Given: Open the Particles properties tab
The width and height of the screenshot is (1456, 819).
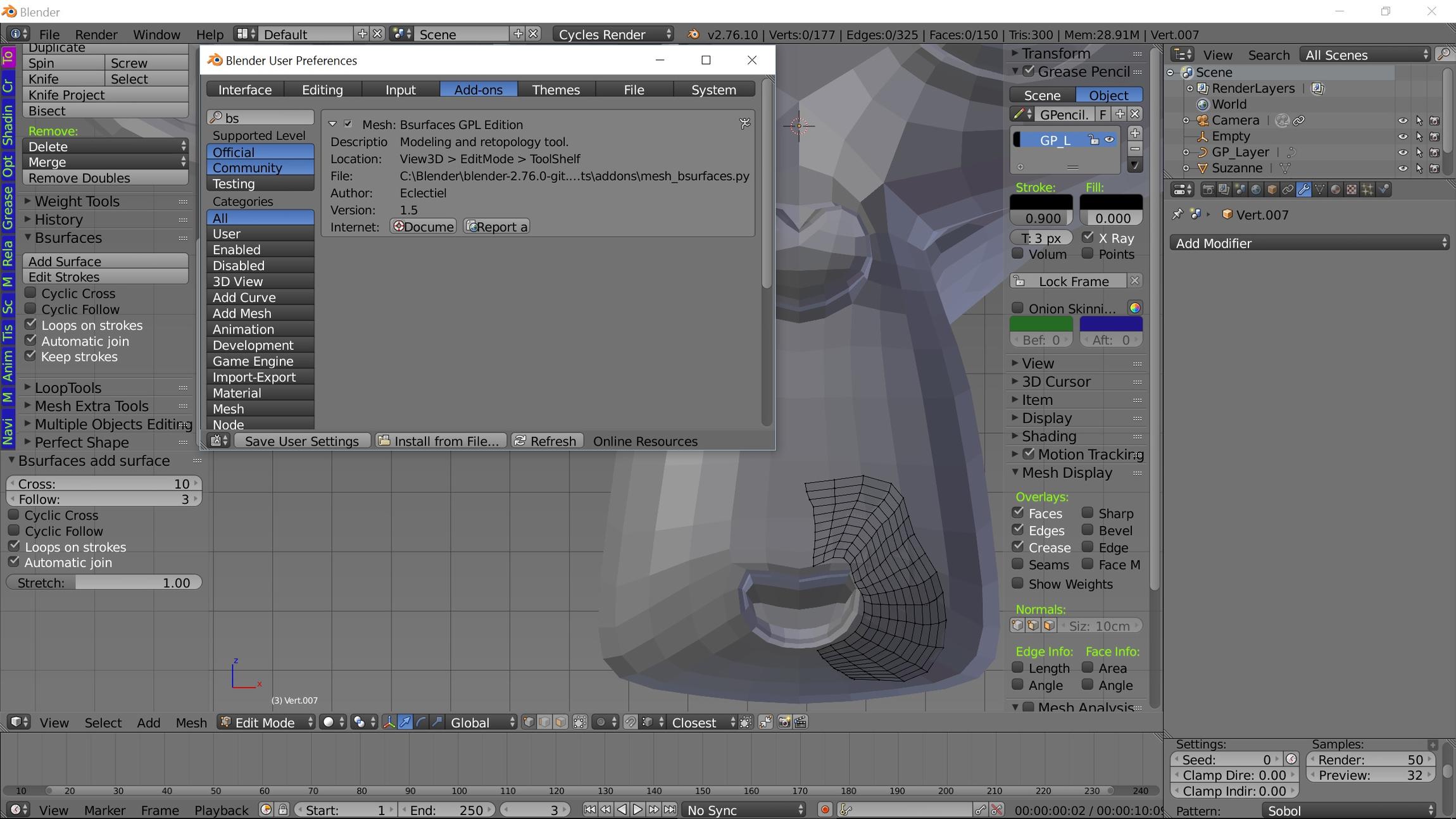Looking at the screenshot, I should pos(1367,189).
